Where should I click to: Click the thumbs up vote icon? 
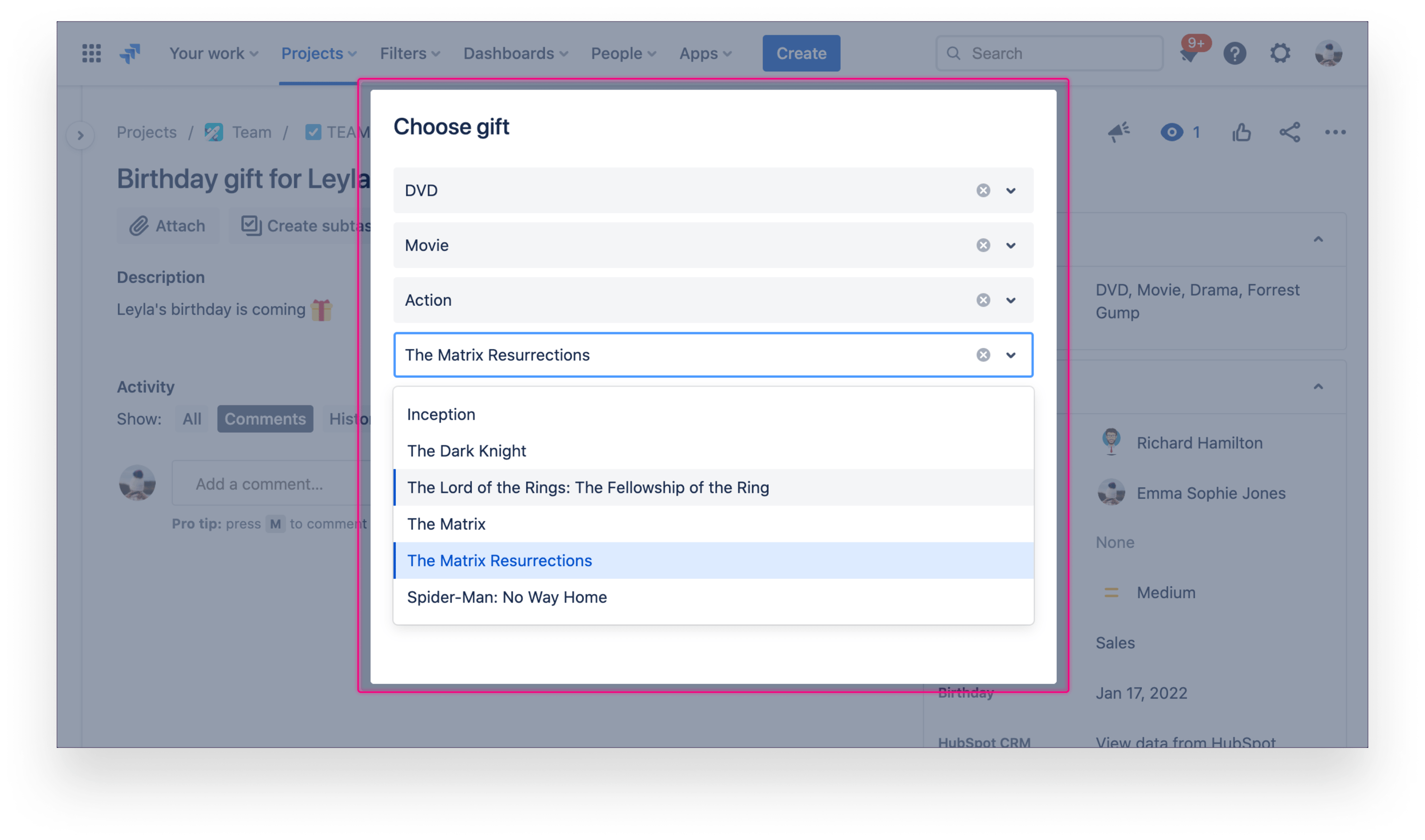1241,132
